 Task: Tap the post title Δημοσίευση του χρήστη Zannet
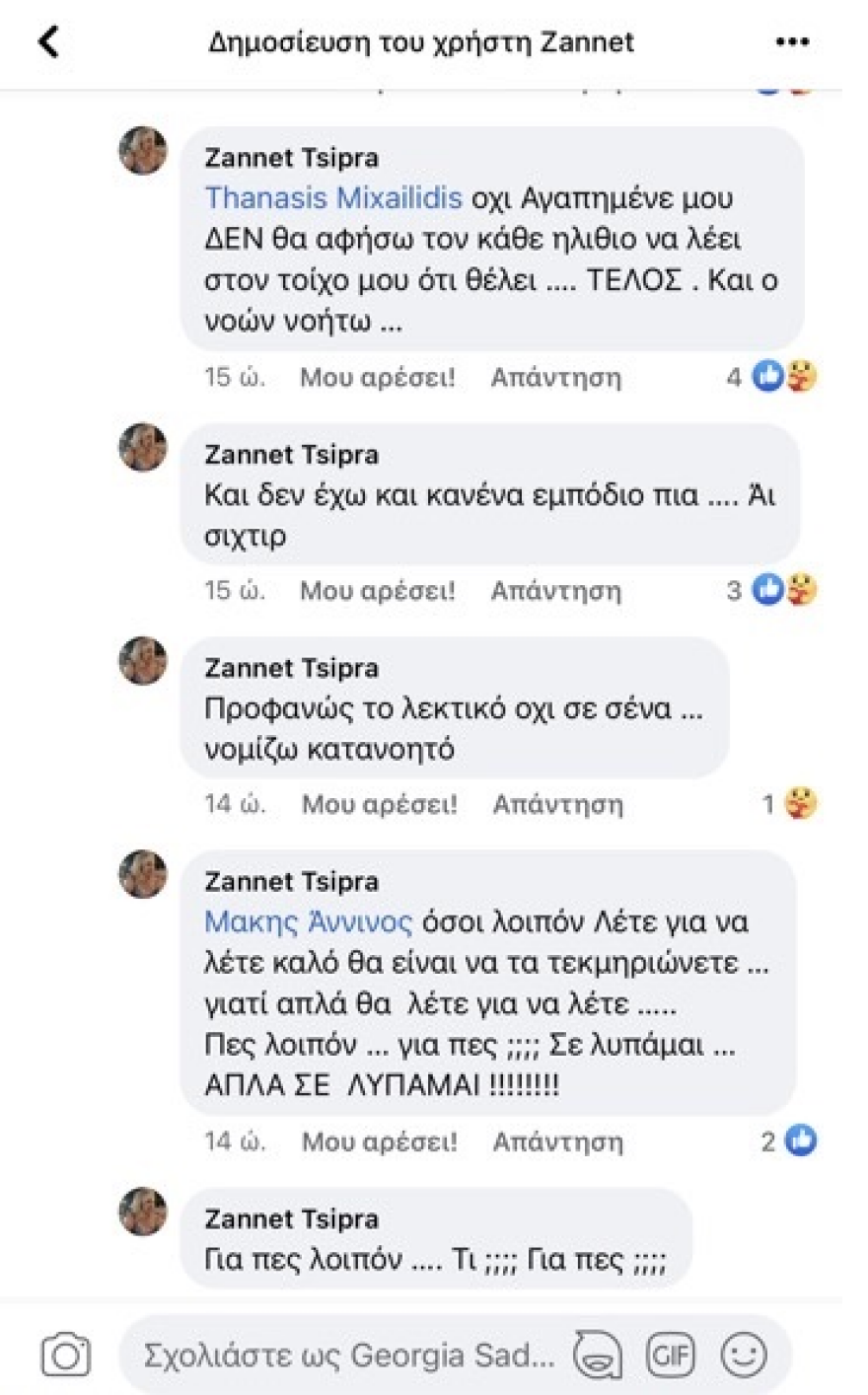click(x=422, y=41)
